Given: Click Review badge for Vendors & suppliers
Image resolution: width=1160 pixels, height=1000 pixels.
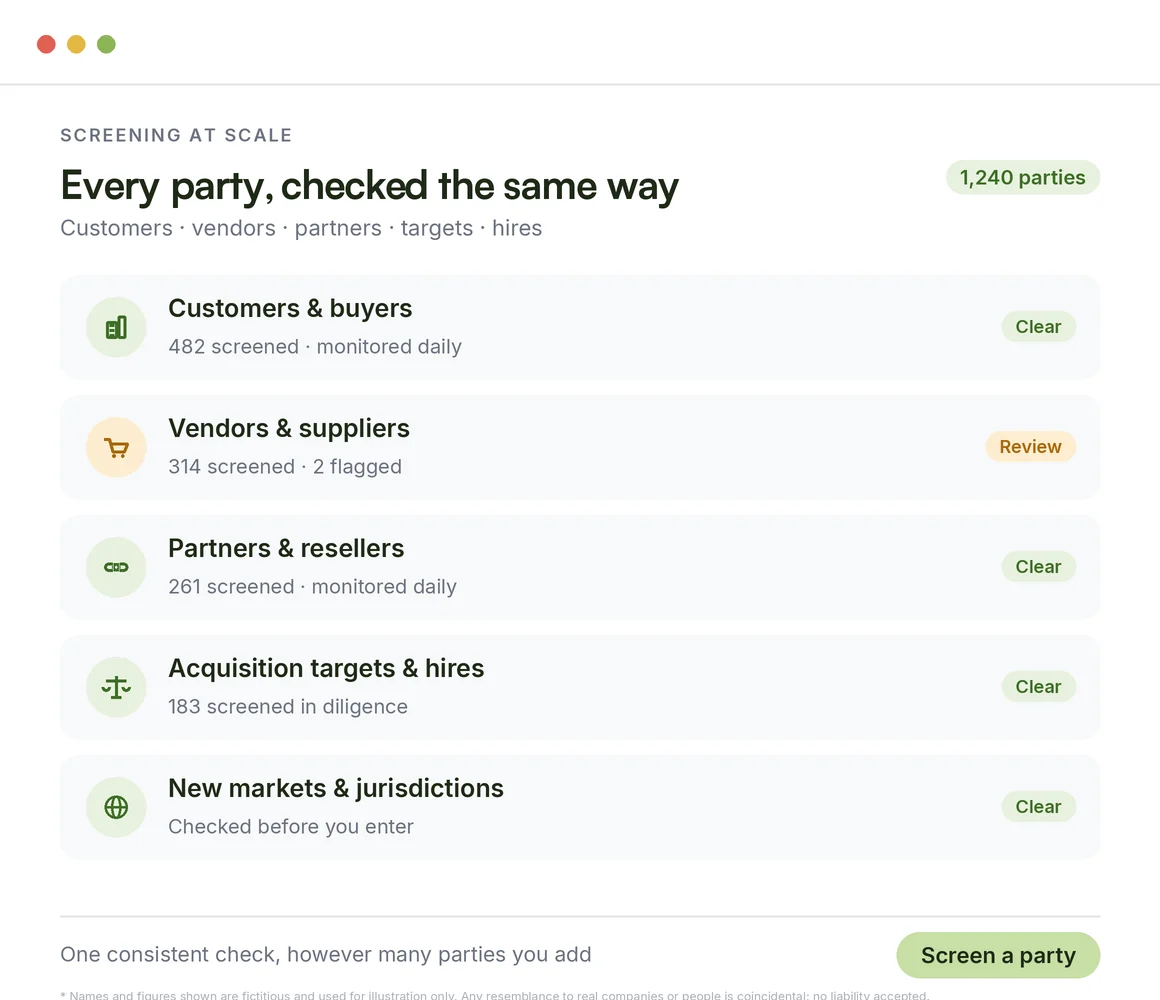Looking at the screenshot, I should point(1030,447).
